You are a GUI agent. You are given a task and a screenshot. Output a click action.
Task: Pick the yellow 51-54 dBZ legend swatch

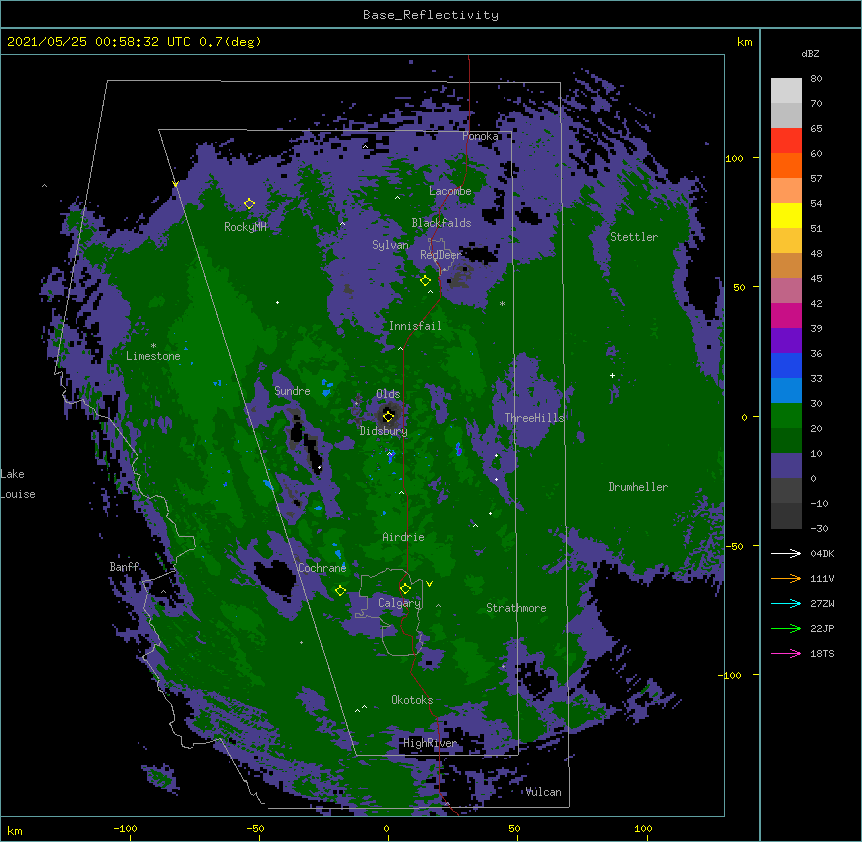click(786, 215)
